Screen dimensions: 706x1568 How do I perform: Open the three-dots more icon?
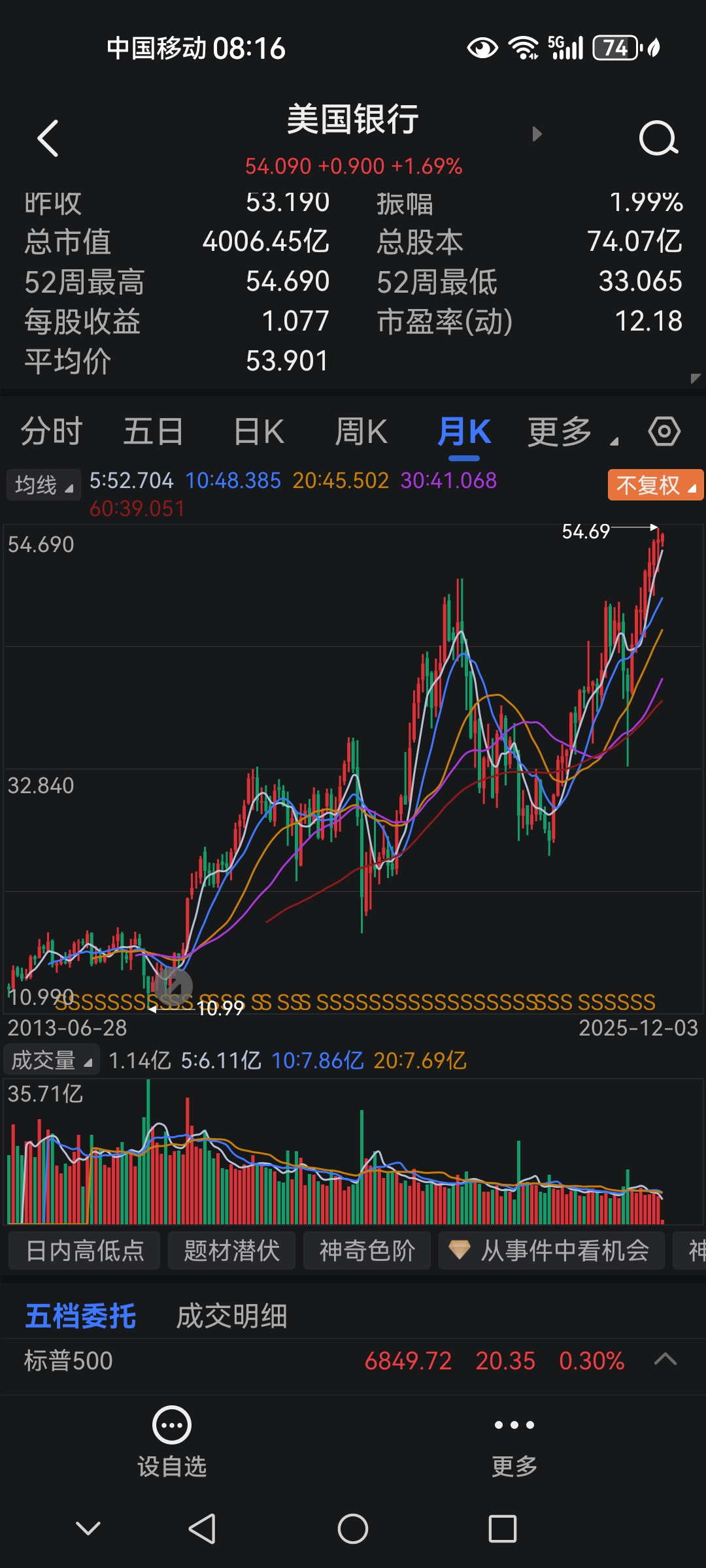point(514,1425)
